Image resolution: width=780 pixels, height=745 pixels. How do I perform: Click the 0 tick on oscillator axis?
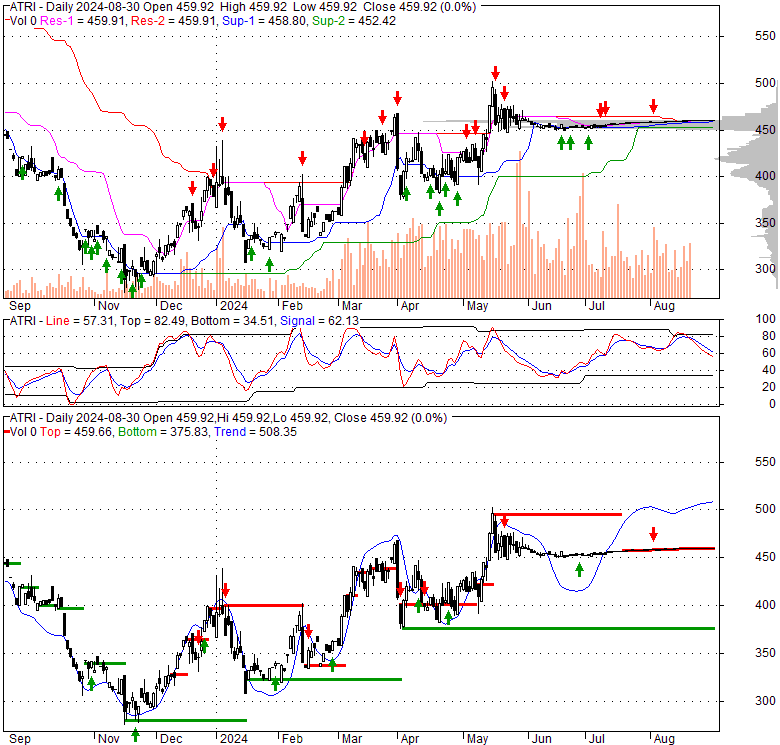772,404
